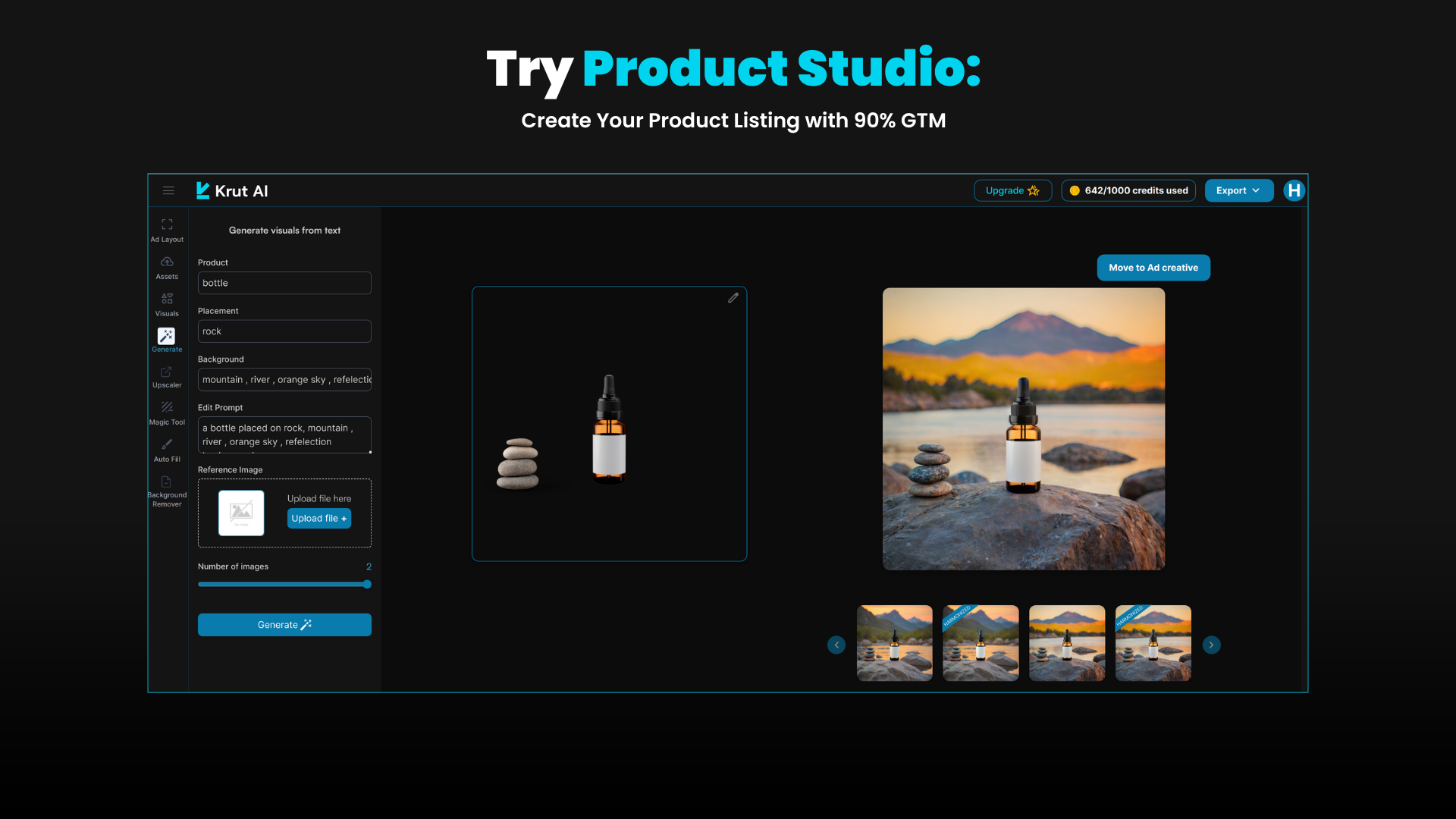
Task: Click the Generate button
Action: [x=284, y=624]
